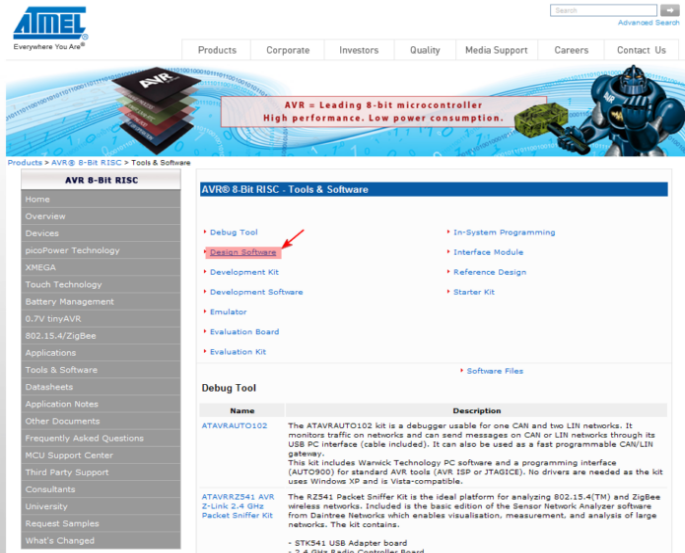Click the Starter Kit link

tap(474, 292)
